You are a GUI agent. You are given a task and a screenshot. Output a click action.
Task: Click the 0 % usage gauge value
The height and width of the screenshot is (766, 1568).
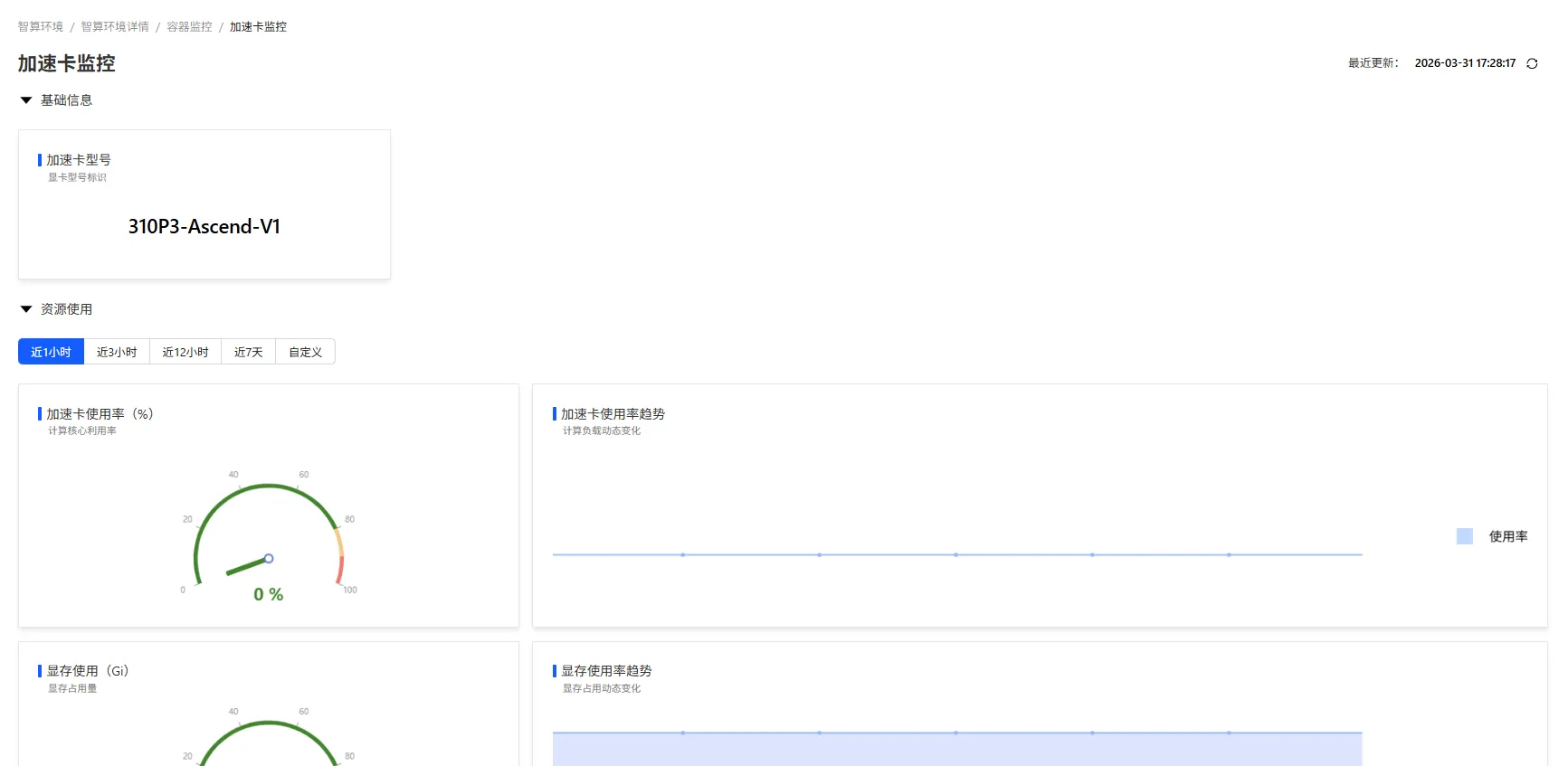269,594
